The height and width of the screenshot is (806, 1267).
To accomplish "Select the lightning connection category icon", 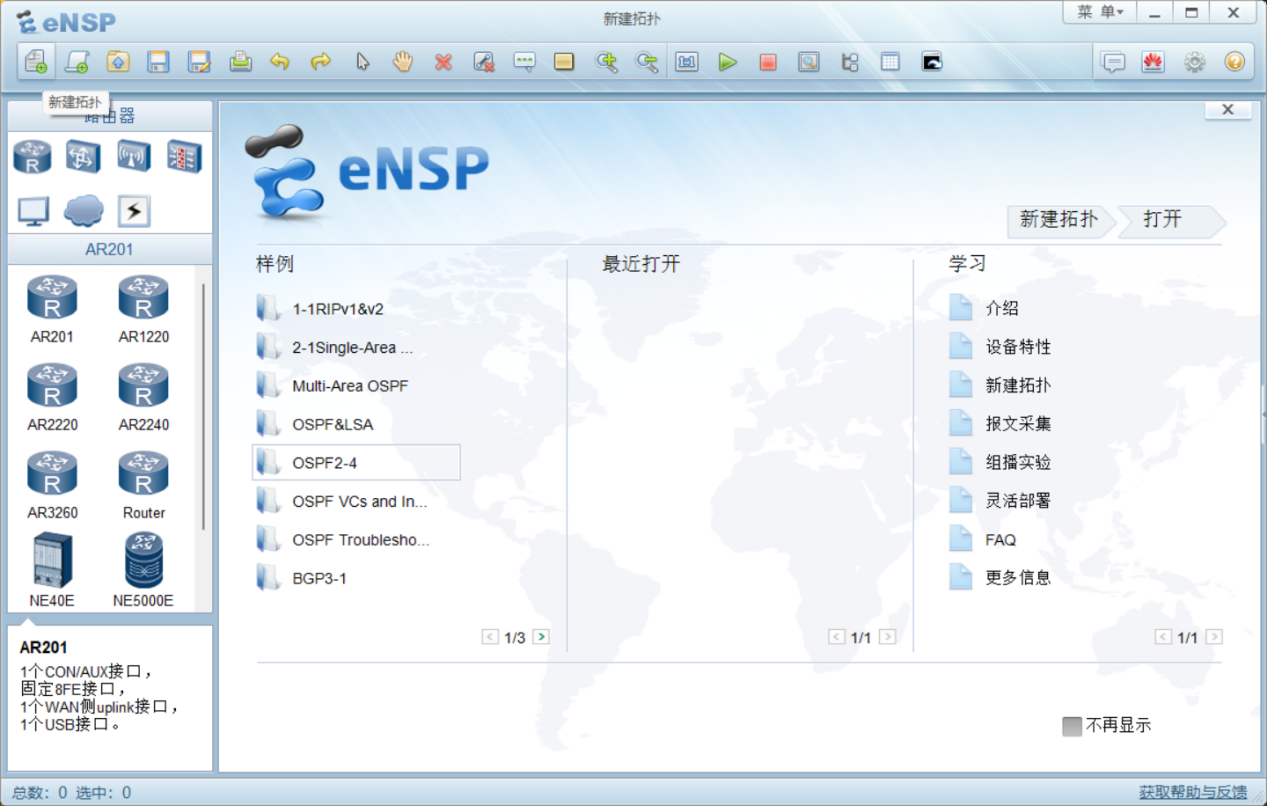I will (134, 211).
